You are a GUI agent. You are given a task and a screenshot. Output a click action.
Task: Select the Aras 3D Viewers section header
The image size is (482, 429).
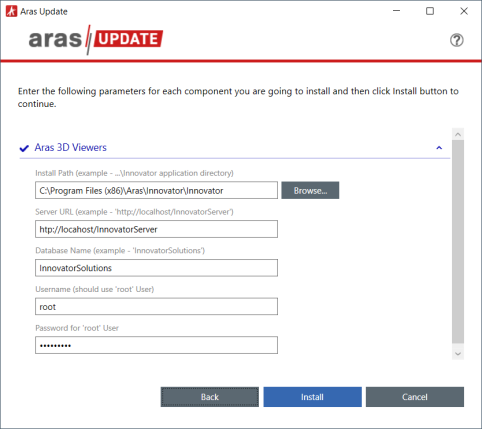[x=71, y=147]
